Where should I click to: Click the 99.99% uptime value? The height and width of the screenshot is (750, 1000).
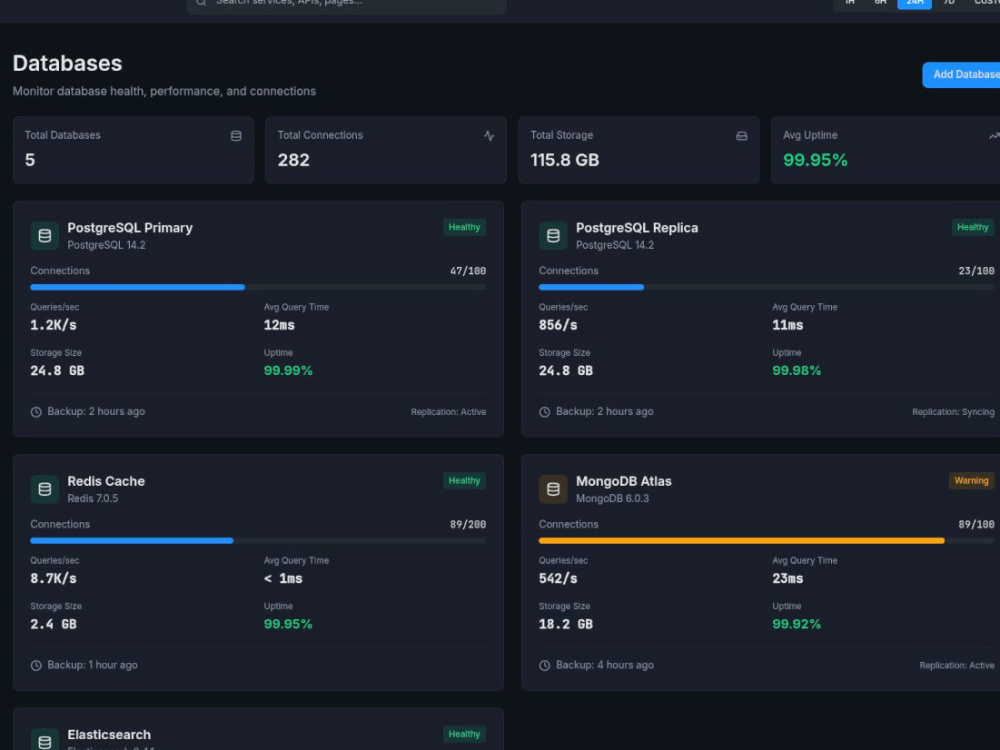click(288, 371)
